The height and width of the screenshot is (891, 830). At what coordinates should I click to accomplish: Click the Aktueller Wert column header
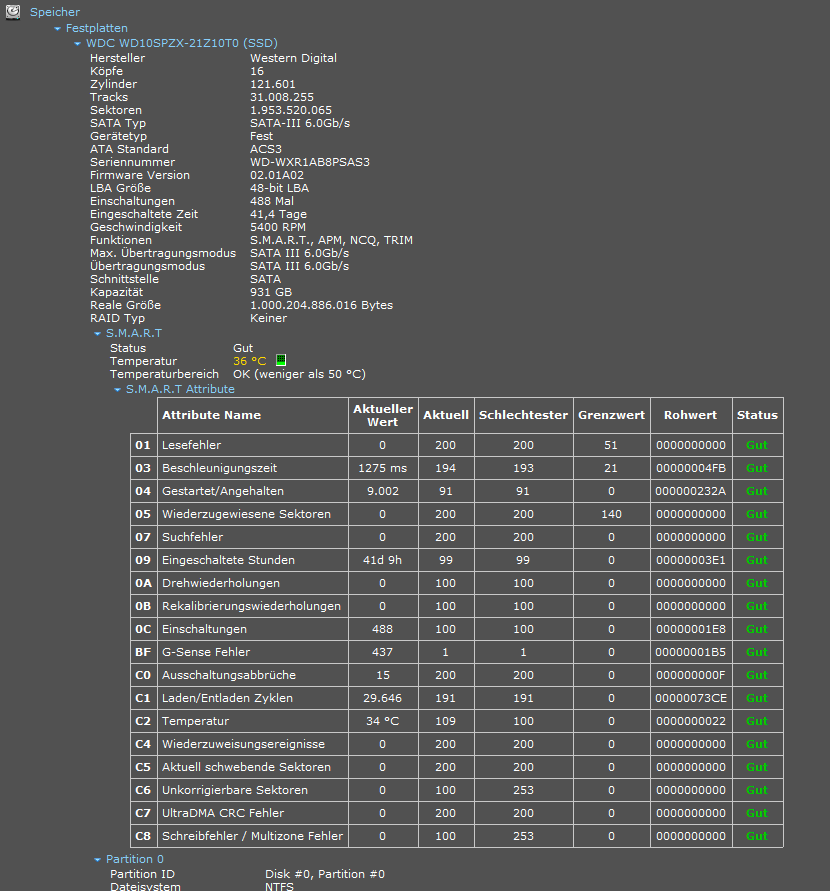[383, 415]
